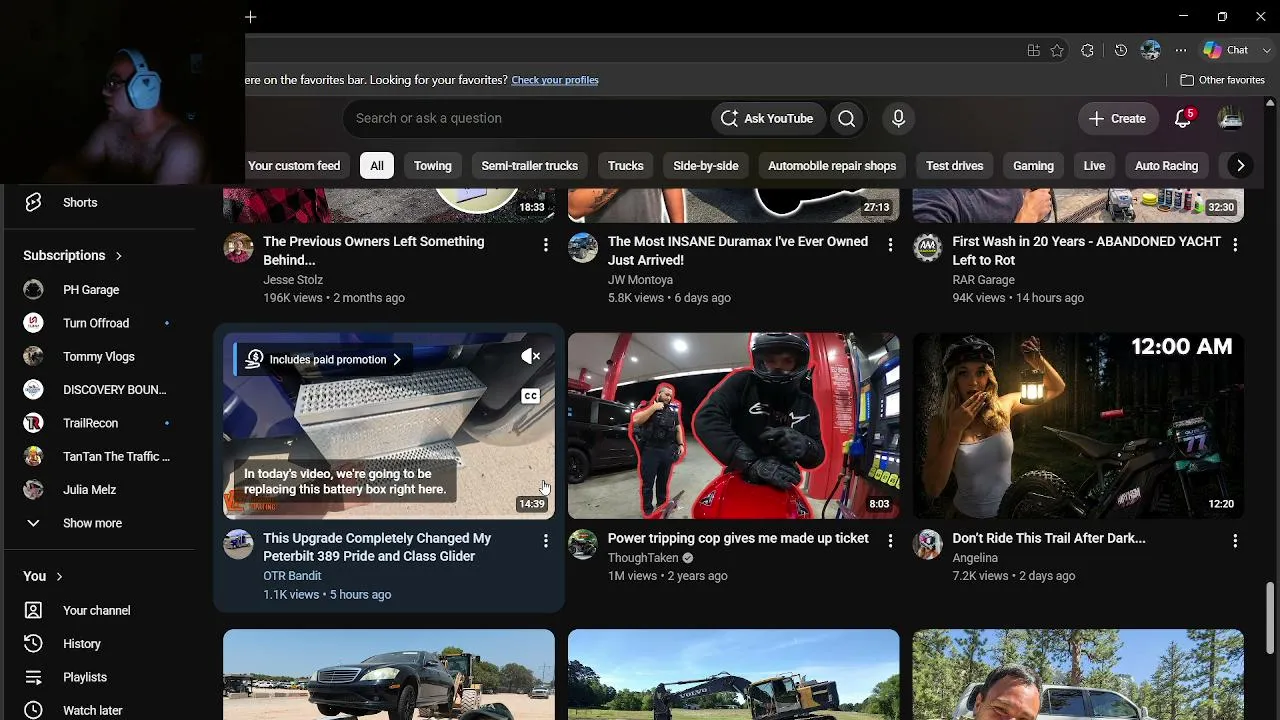Click the magnifying glass search icon

click(847, 118)
